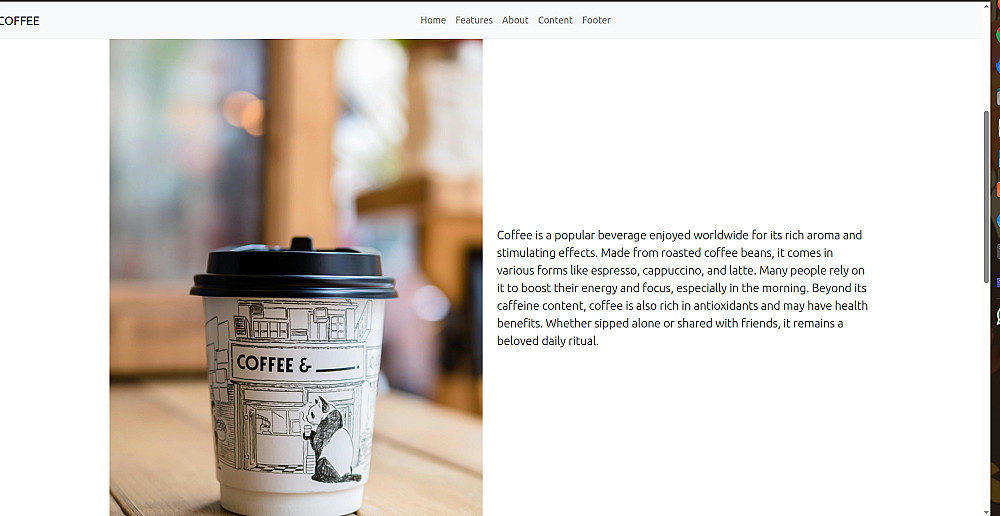This screenshot has width=1000, height=516.
Task: Go to the Home nav link
Action: tap(433, 20)
